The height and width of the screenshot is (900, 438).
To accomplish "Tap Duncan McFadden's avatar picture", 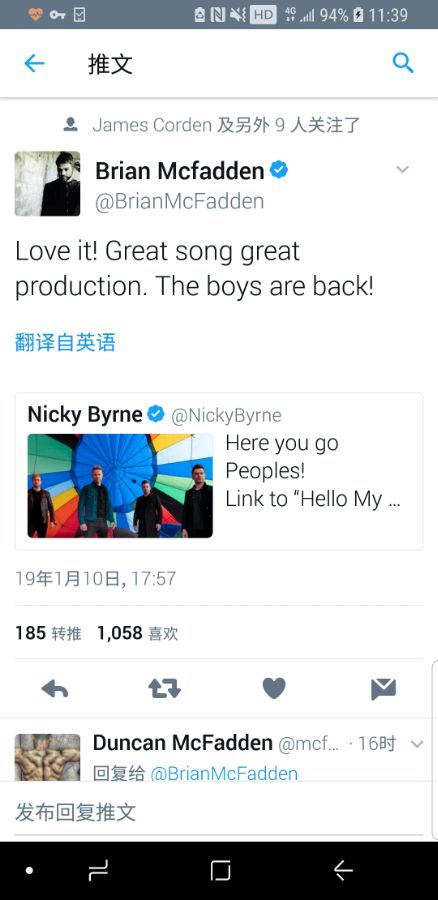I will pos(48,757).
